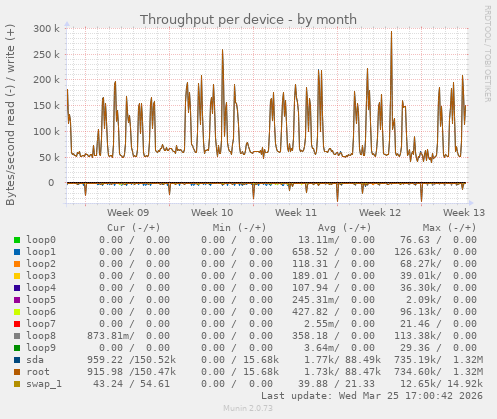Select the root legend label
497x419 pixels.
click(38, 372)
